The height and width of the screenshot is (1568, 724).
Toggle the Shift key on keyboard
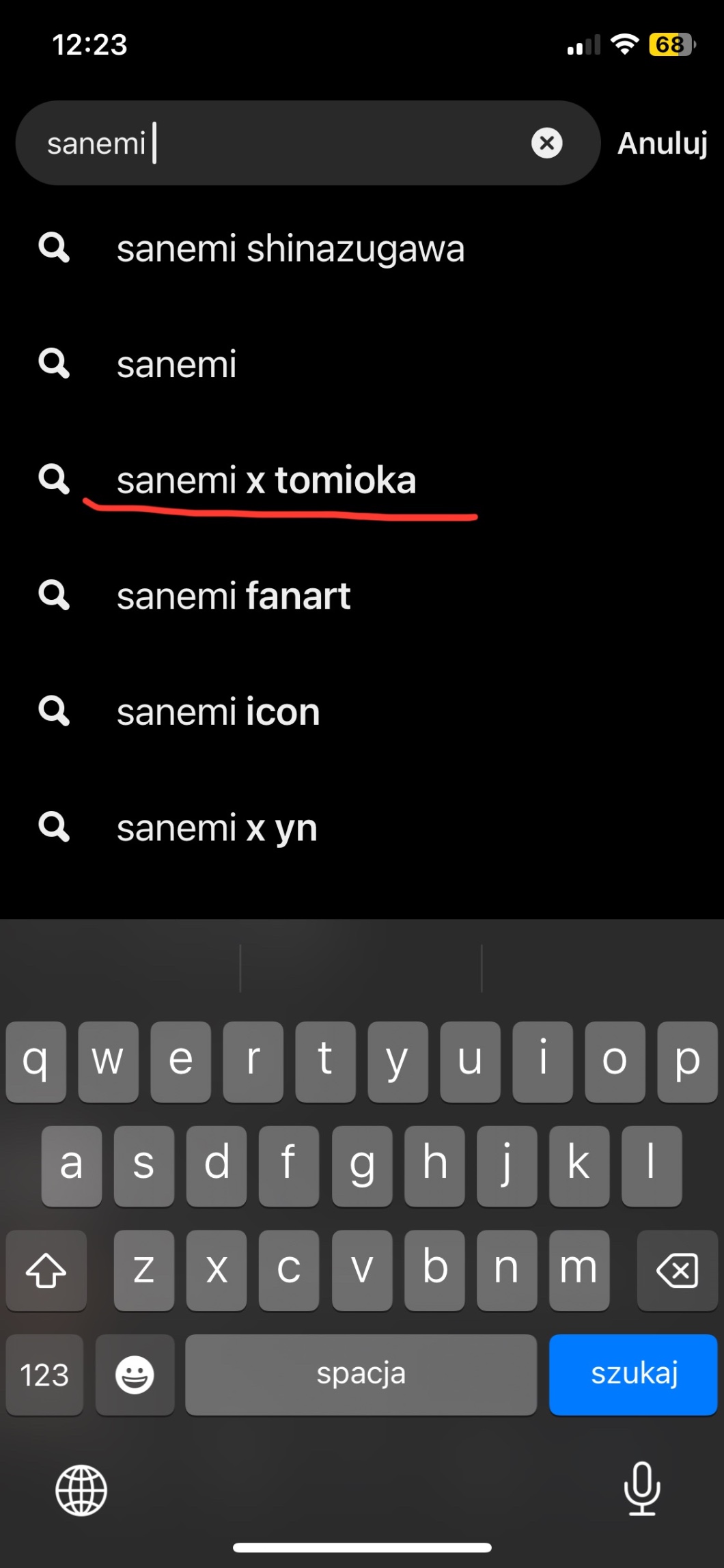tap(46, 1270)
